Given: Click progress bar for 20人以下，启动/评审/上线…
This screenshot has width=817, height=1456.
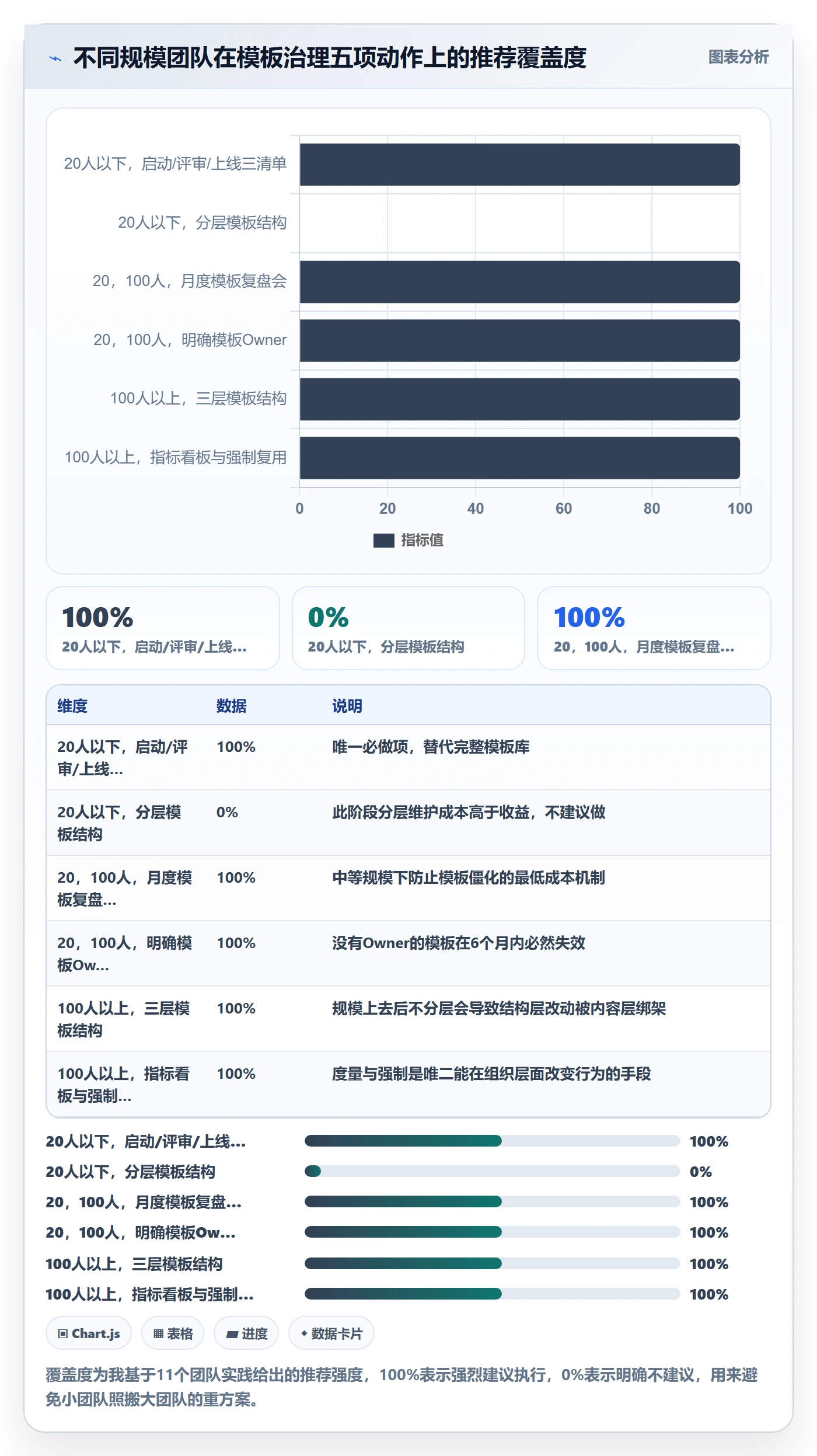Looking at the screenshot, I should point(492,1141).
